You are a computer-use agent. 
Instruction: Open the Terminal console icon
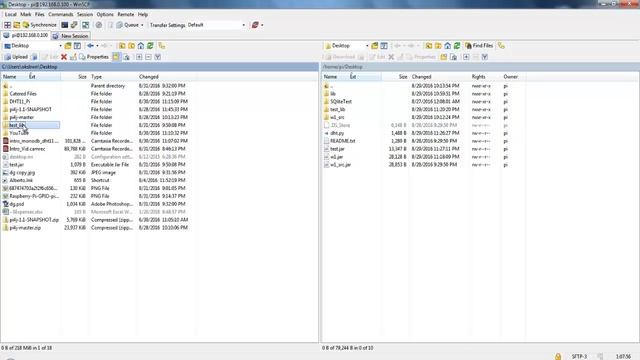click(64, 25)
